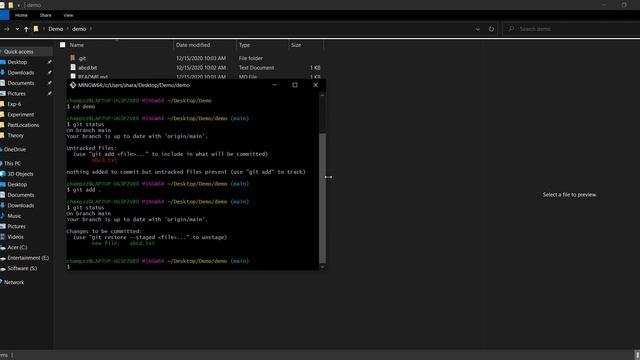Click 12/15/2020 10:03 AM date cell
The height and width of the screenshot is (360, 640).
(201, 58)
